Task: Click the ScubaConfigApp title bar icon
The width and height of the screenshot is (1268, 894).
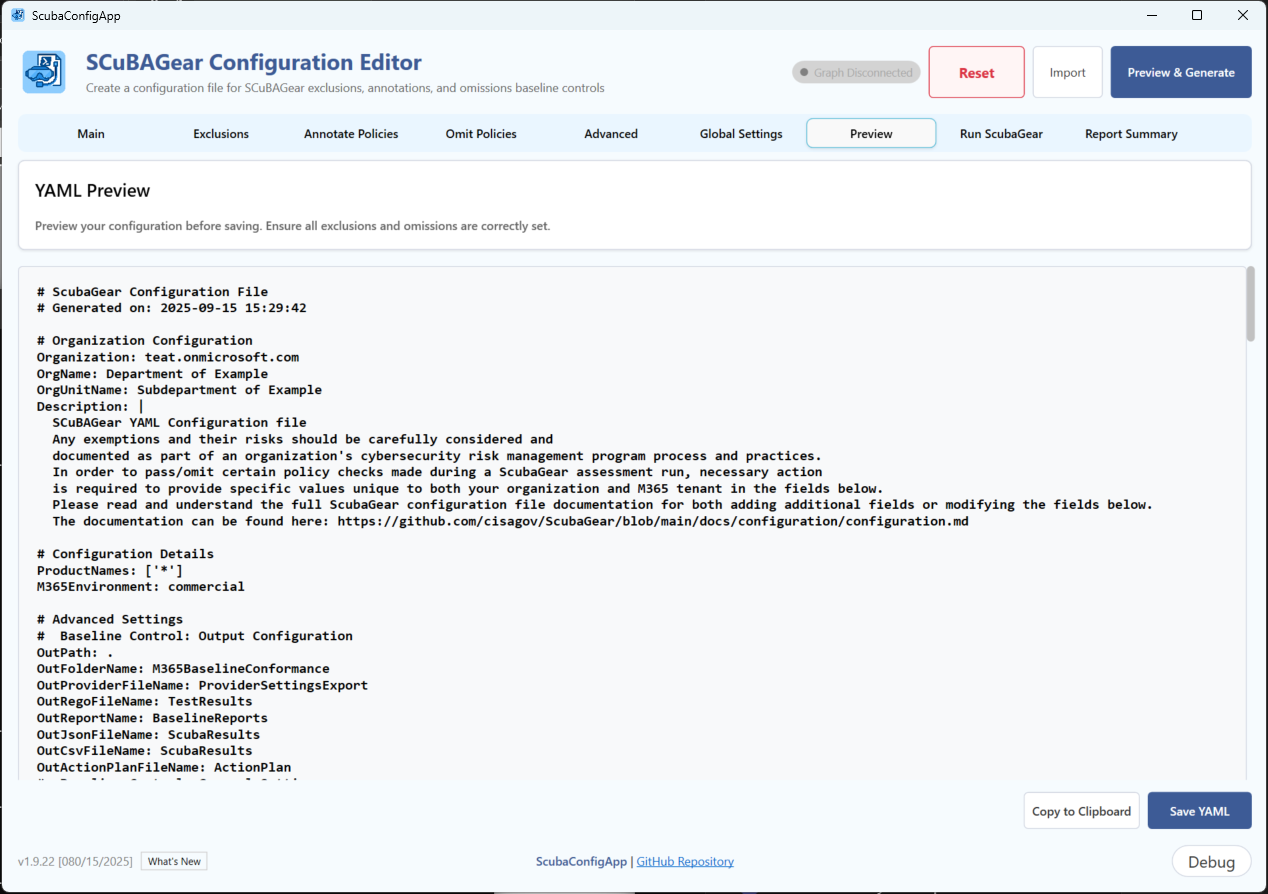Action: coord(17,16)
